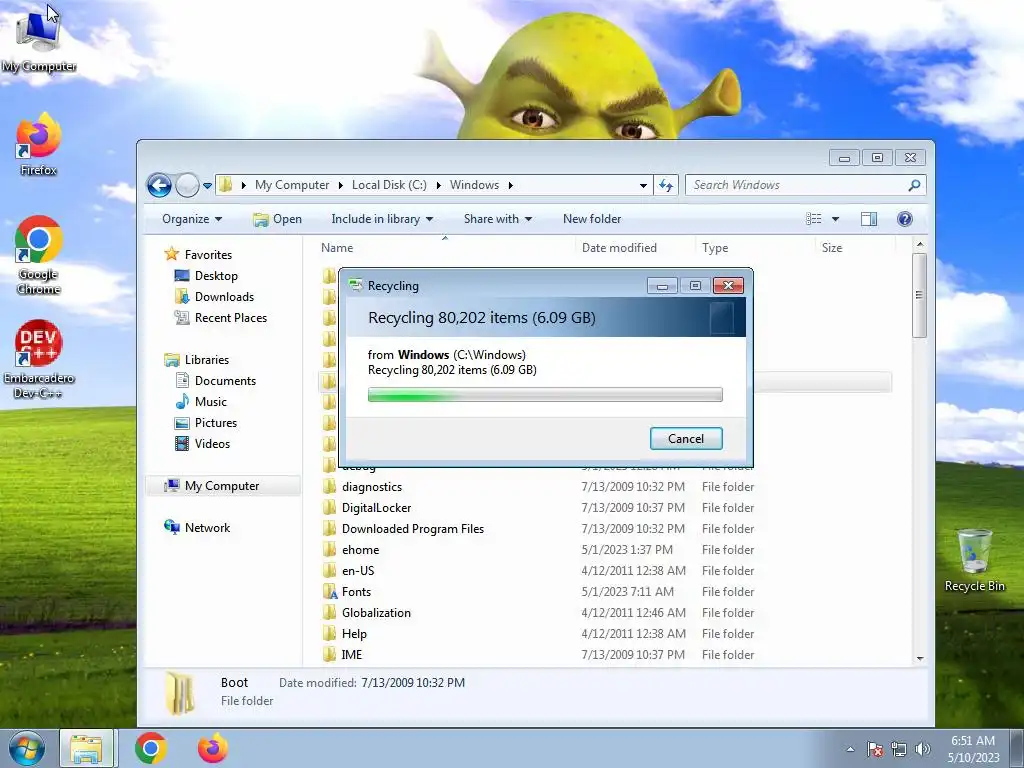
Task: Open the My Computer desktop icon
Action: pyautogui.click(x=39, y=40)
